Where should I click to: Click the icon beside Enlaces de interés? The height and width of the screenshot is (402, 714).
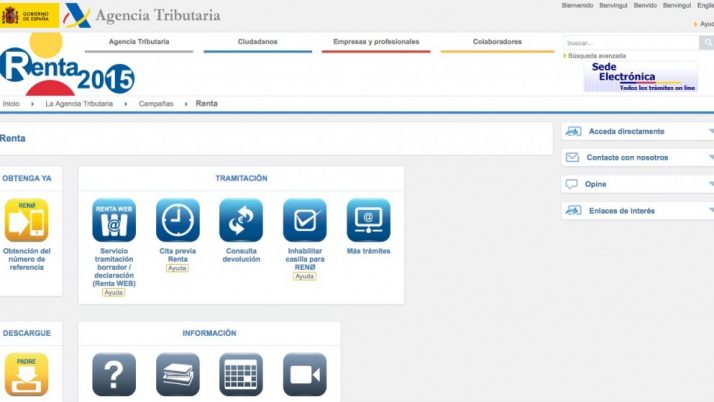(573, 210)
